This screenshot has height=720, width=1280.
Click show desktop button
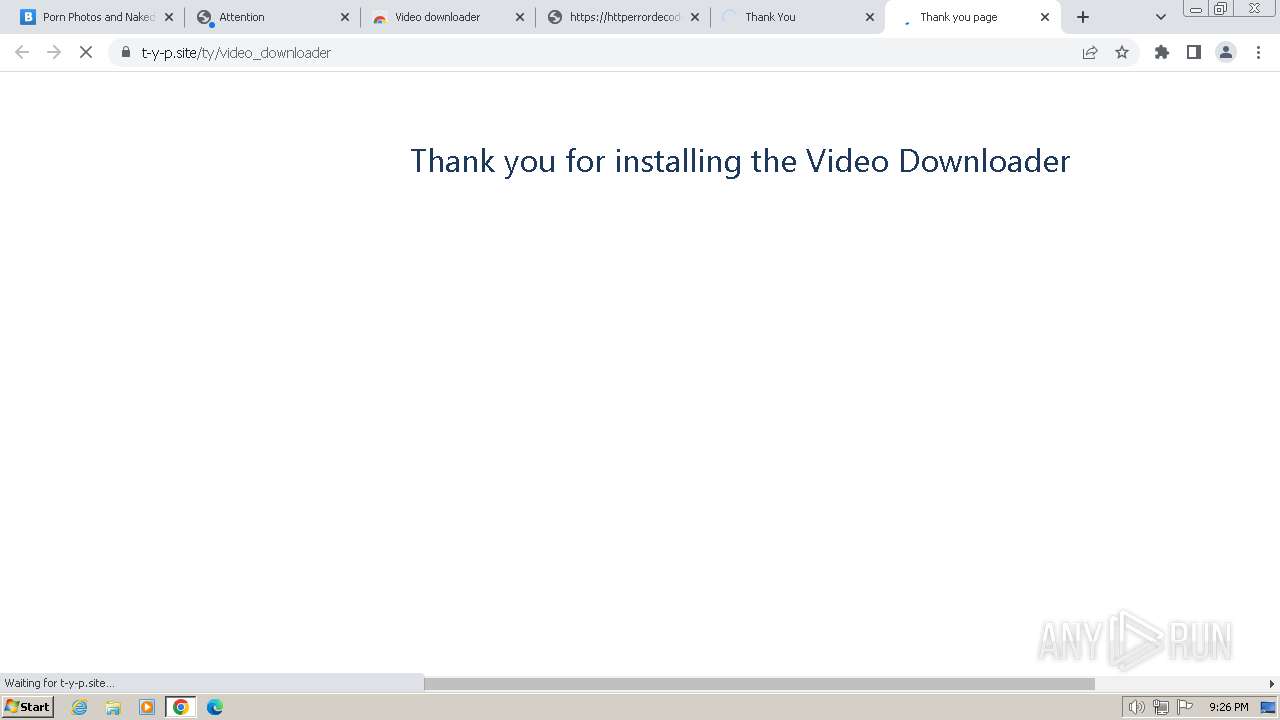click(x=1269, y=707)
